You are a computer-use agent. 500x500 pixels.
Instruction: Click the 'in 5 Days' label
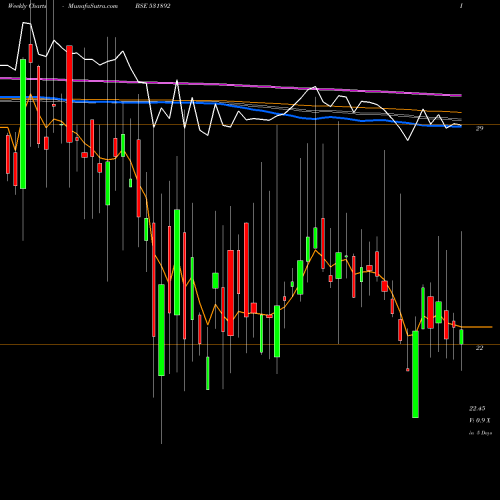480,433
